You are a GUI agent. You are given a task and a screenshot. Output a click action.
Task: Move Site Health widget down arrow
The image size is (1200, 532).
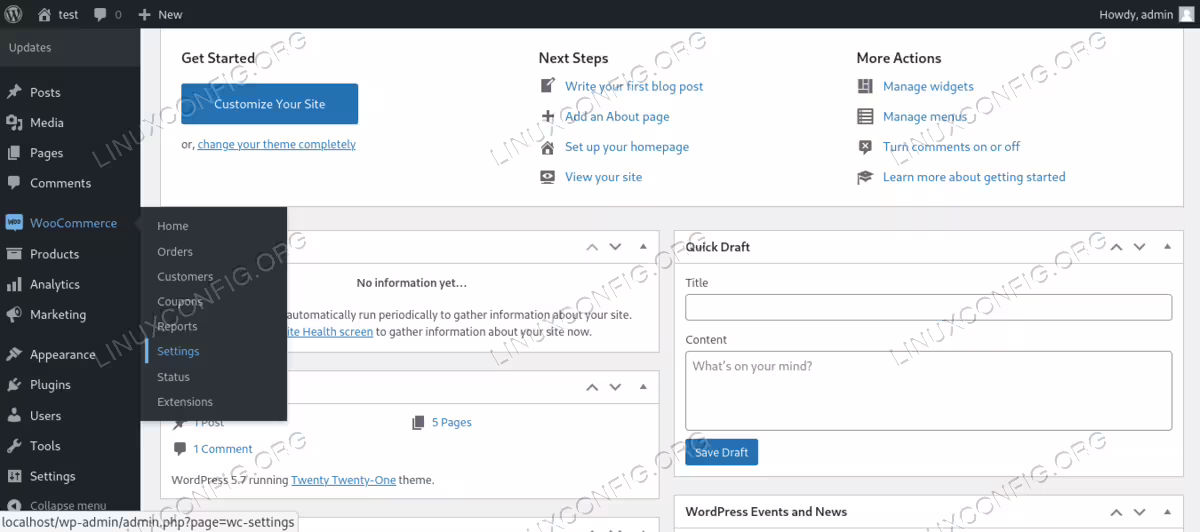coord(616,247)
